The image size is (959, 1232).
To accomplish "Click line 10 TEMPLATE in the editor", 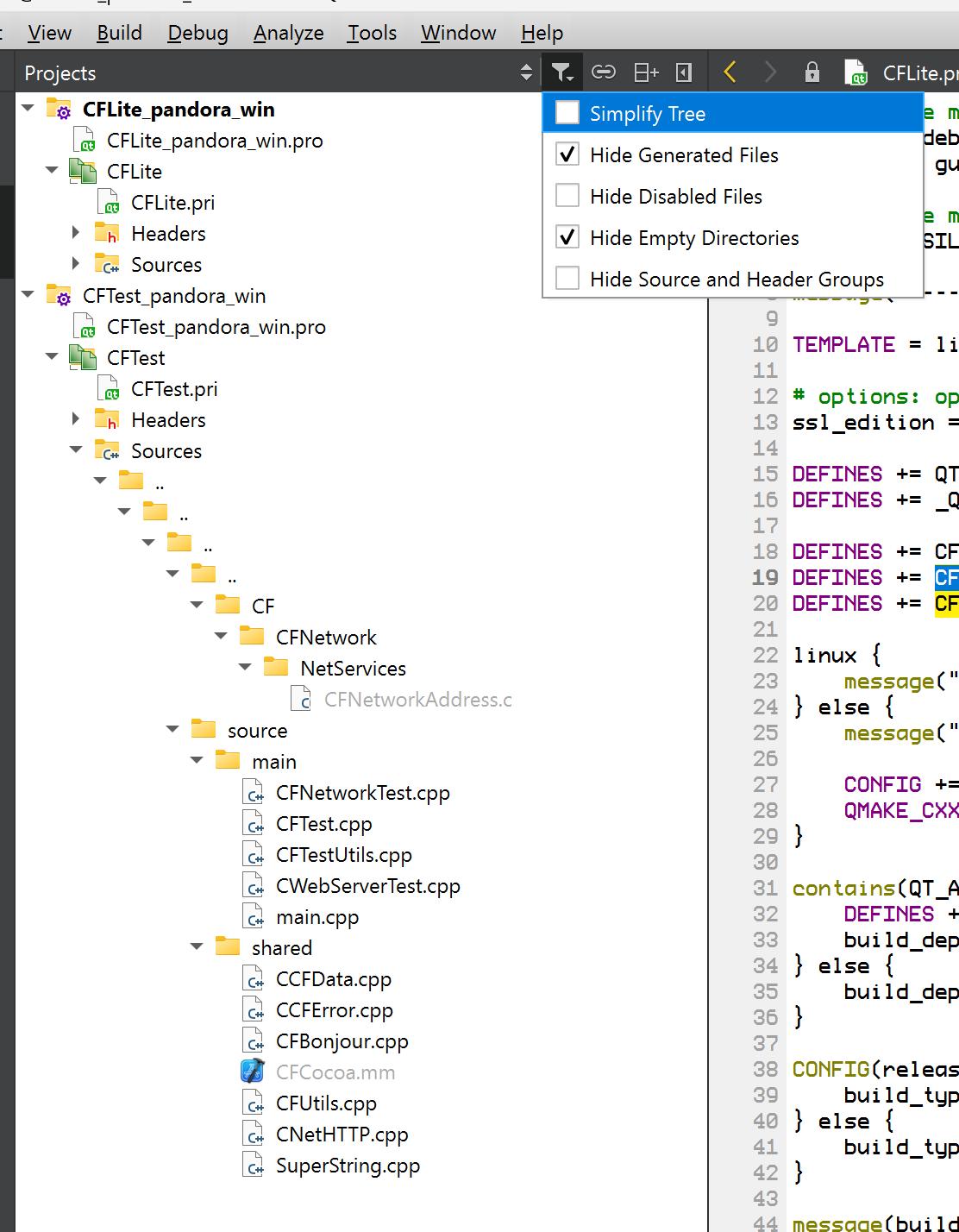I will (x=843, y=344).
